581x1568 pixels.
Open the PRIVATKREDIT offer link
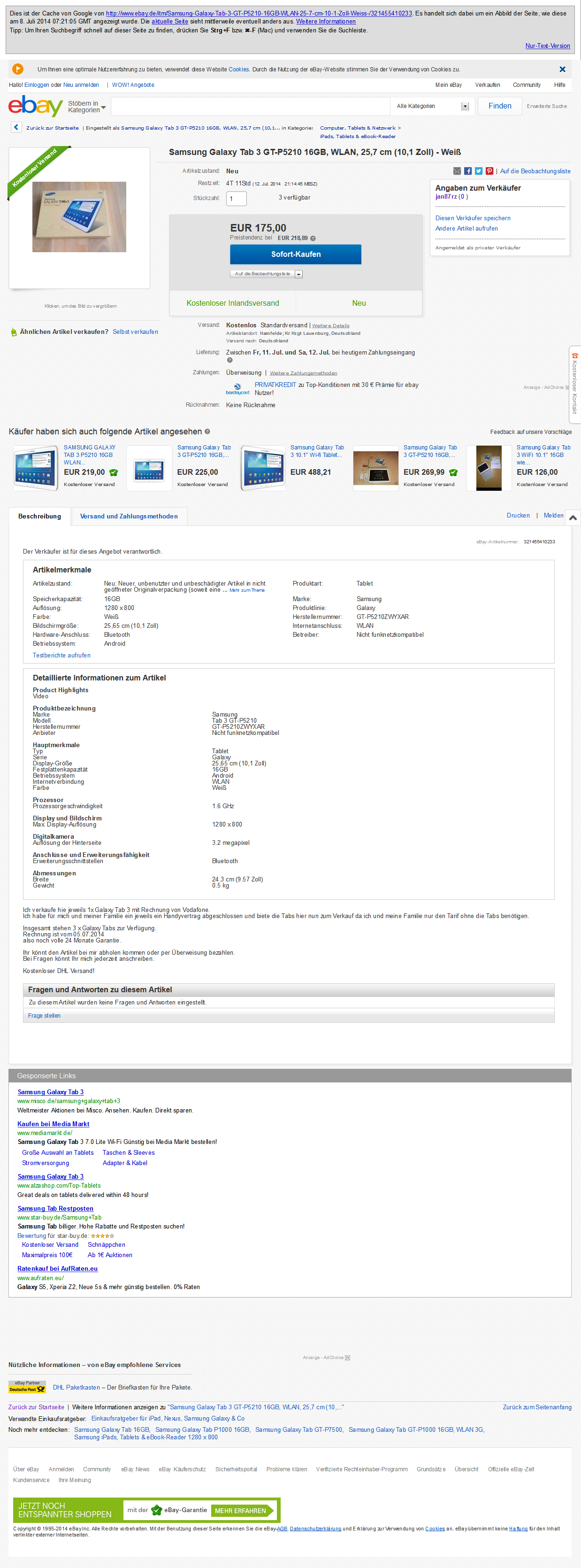click(x=275, y=385)
